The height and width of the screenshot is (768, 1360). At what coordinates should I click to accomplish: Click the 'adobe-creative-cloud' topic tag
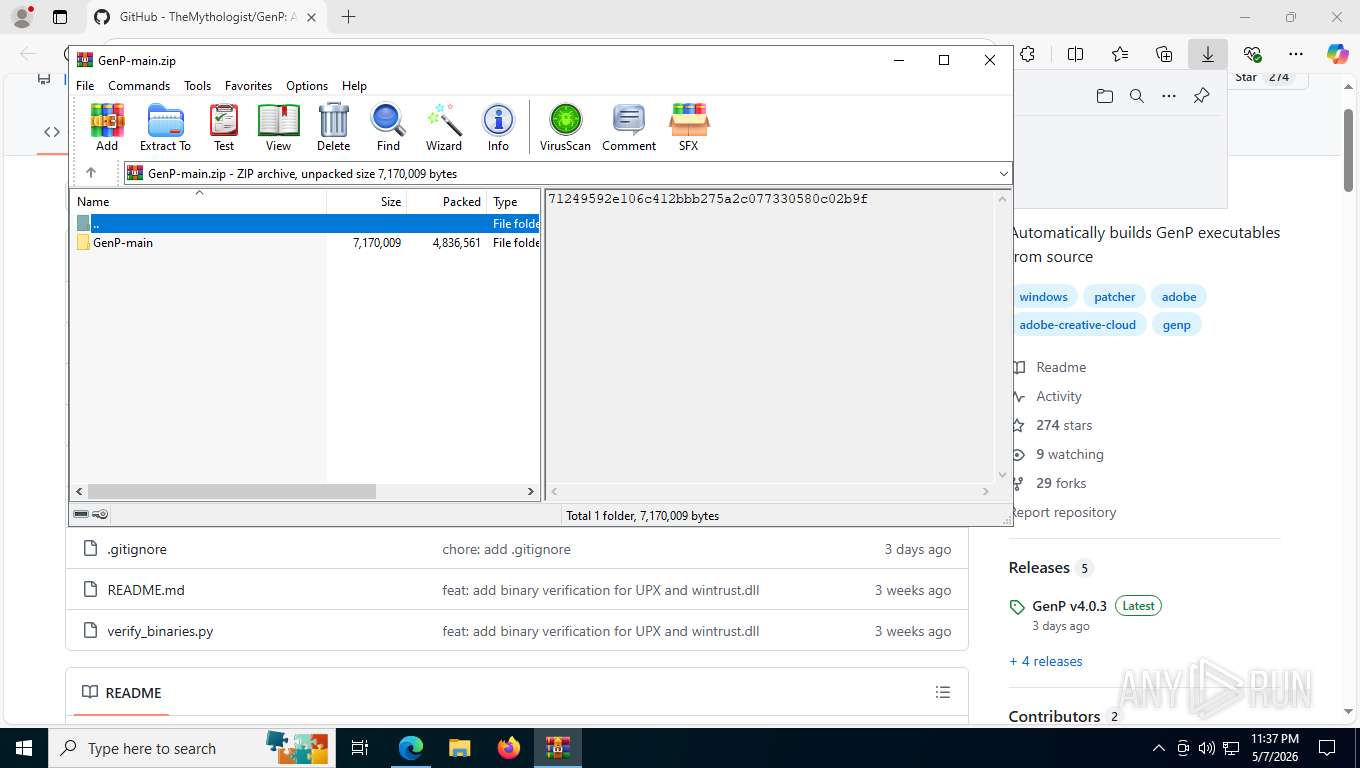tap(1077, 324)
